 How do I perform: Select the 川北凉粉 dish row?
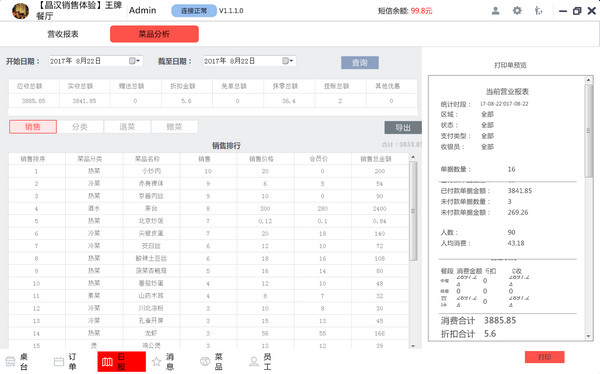(209, 308)
